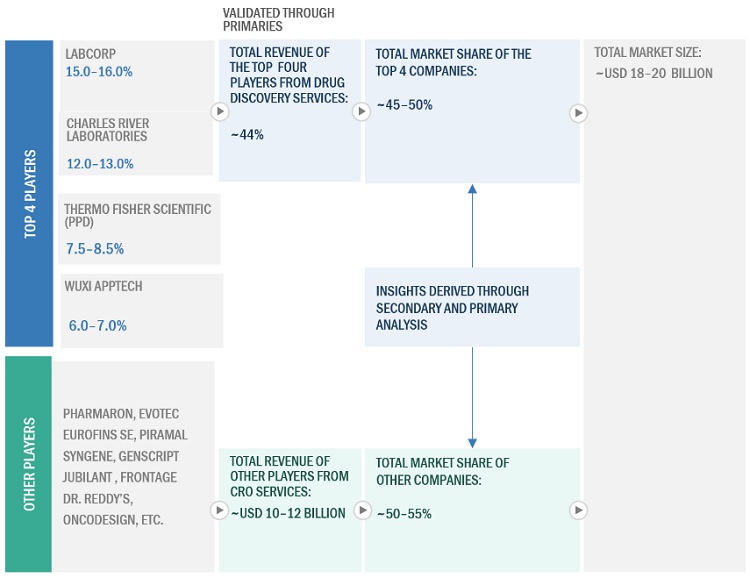
Task: Click Total Market Size USD 18–20 billion panel
Action: tap(664, 300)
